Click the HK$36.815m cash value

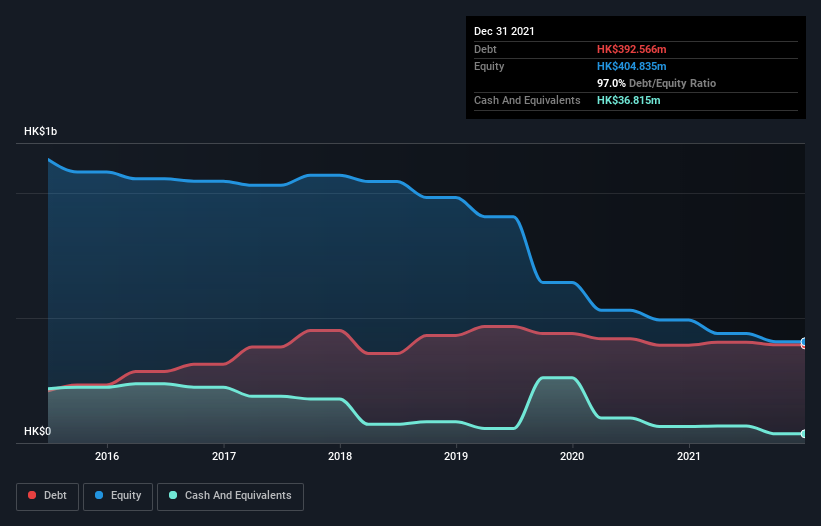[x=628, y=100]
